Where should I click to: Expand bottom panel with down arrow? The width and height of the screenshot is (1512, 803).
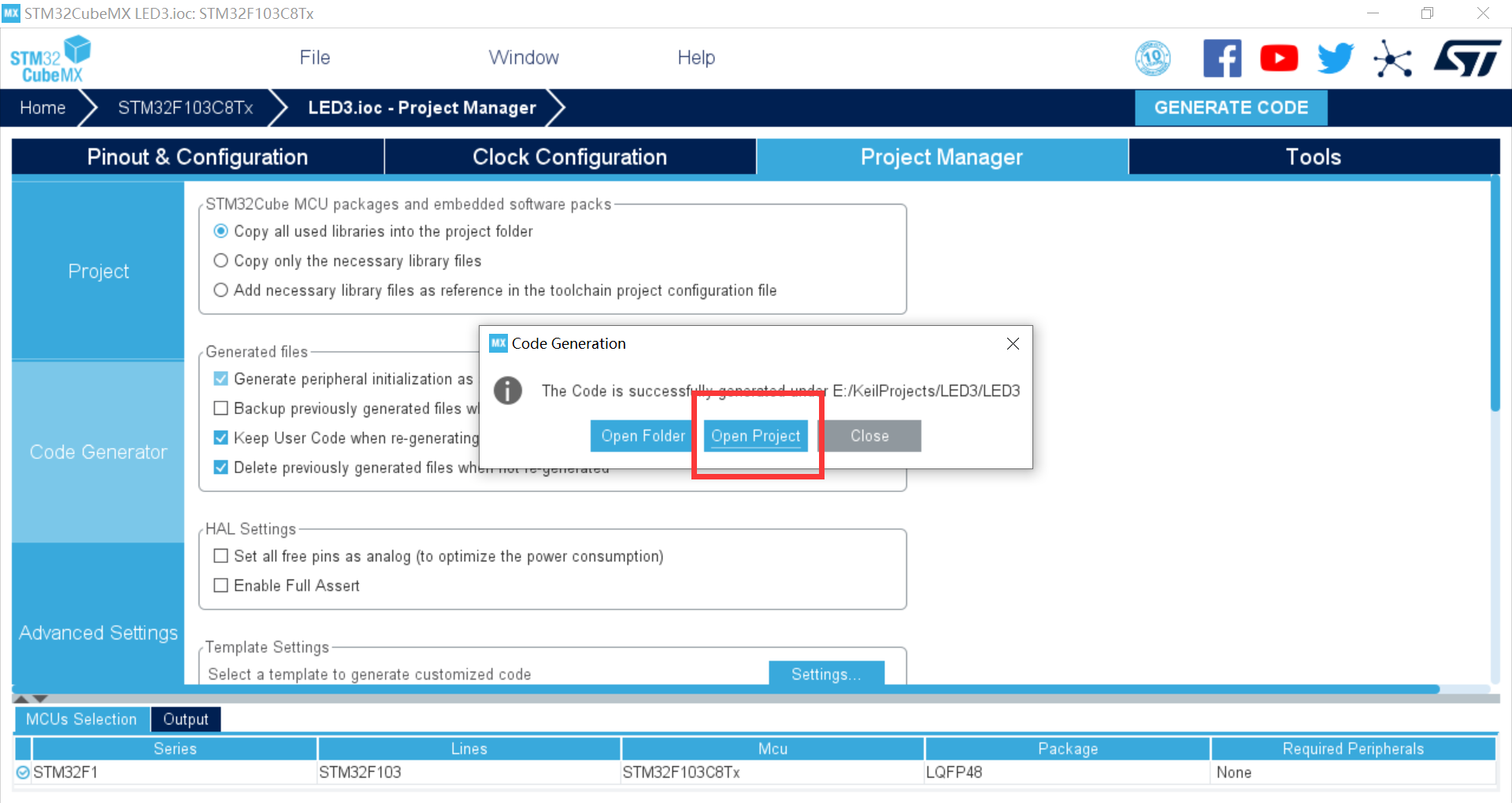40,699
